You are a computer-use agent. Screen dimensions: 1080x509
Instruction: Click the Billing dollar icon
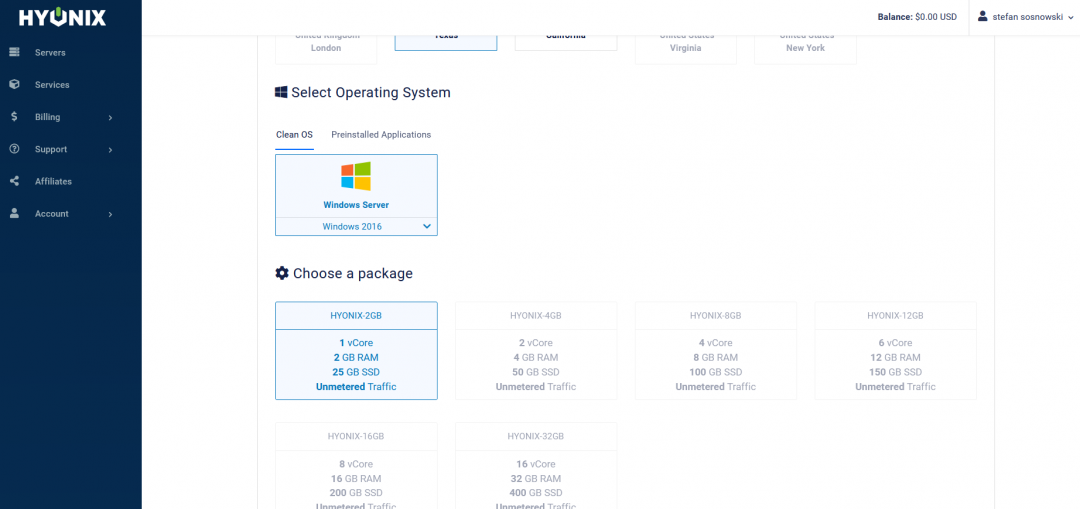coord(14,117)
